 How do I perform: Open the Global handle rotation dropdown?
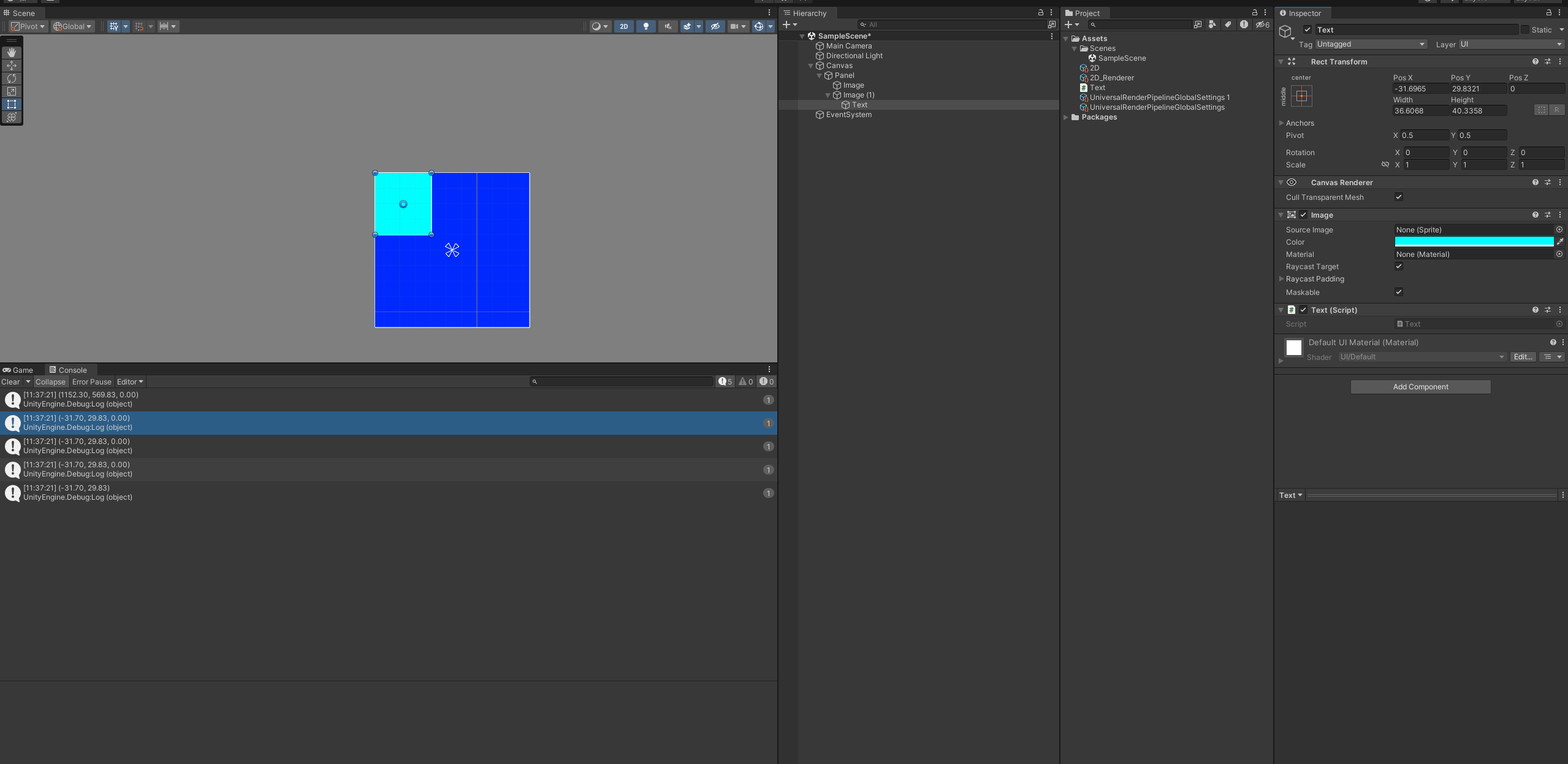(x=72, y=26)
